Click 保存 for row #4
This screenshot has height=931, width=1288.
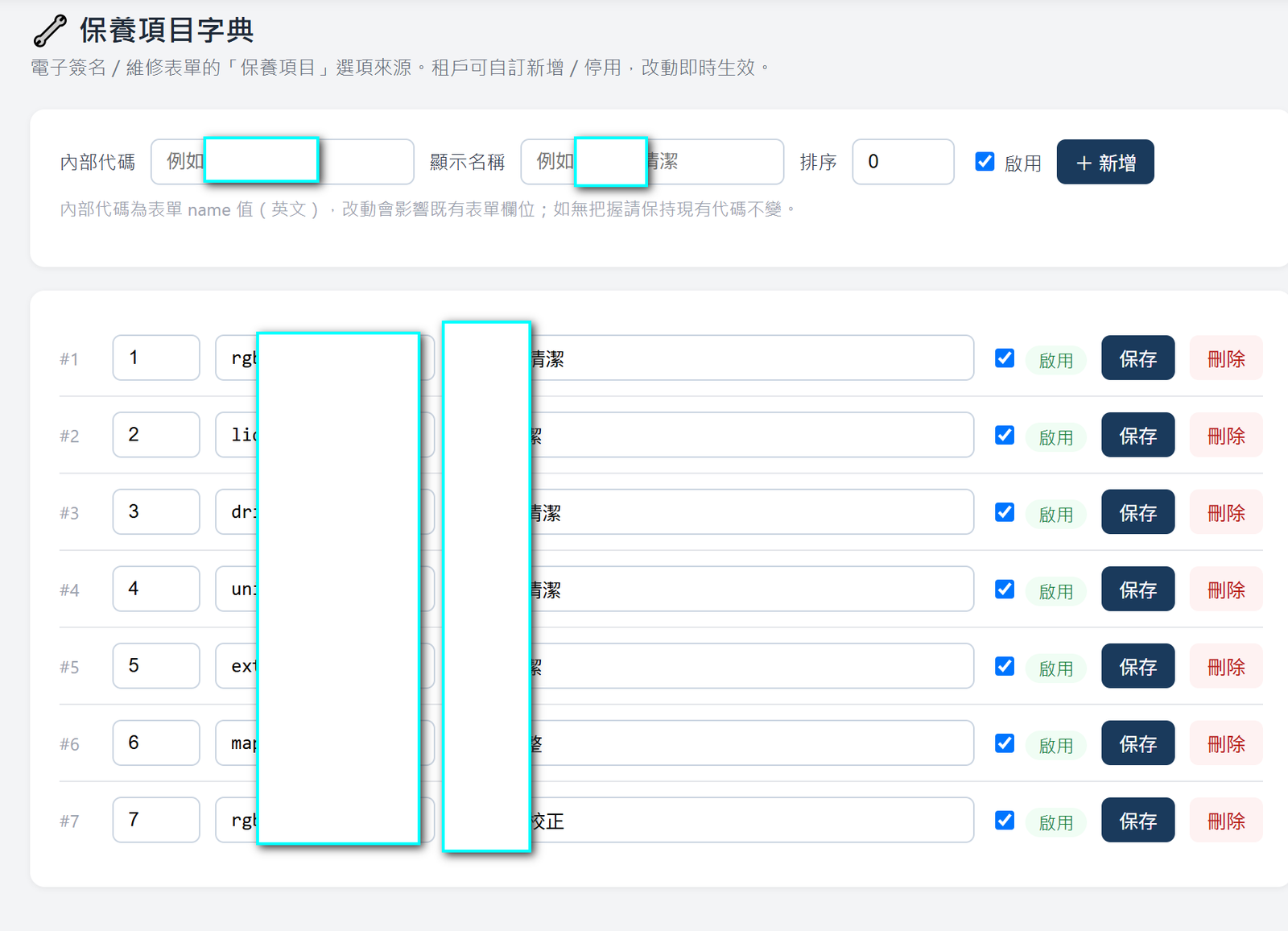tap(1137, 590)
